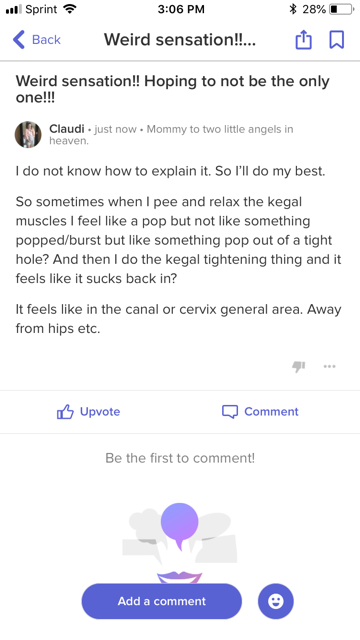Tap the truncated header title Weird sensation
This screenshot has width=360, height=640.
tap(180, 40)
